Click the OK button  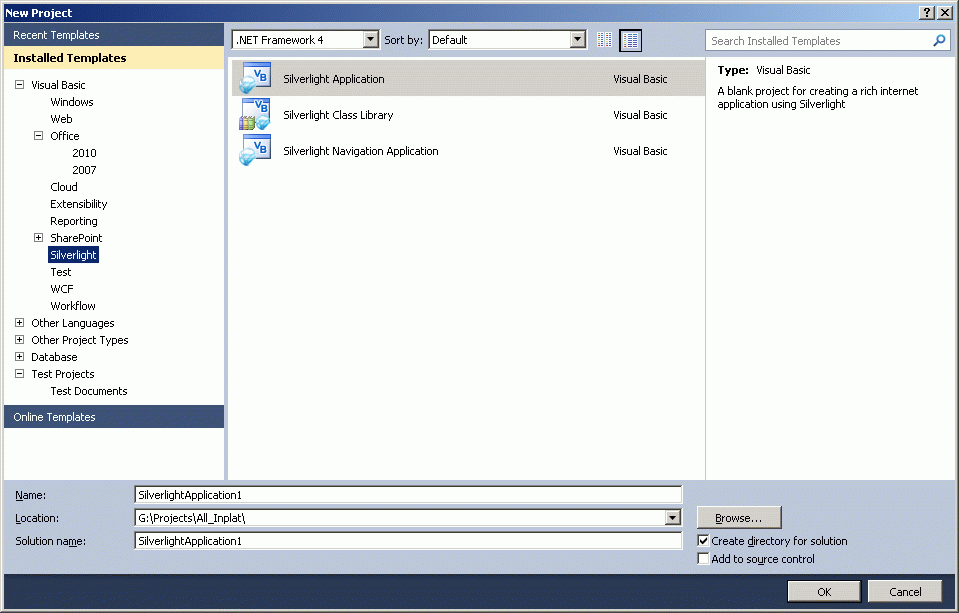click(824, 592)
